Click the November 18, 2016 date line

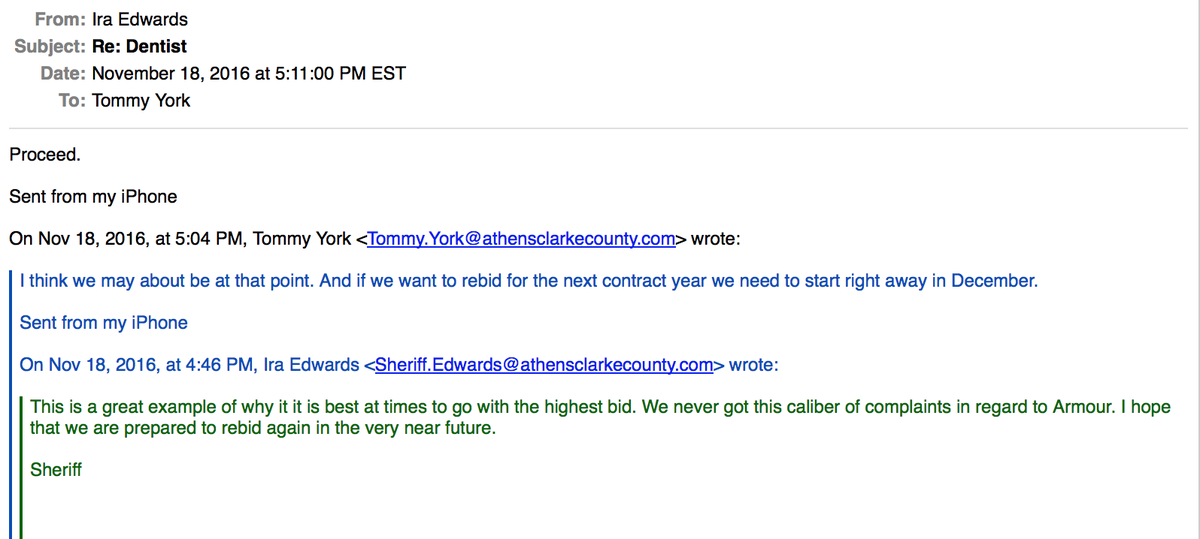249,73
